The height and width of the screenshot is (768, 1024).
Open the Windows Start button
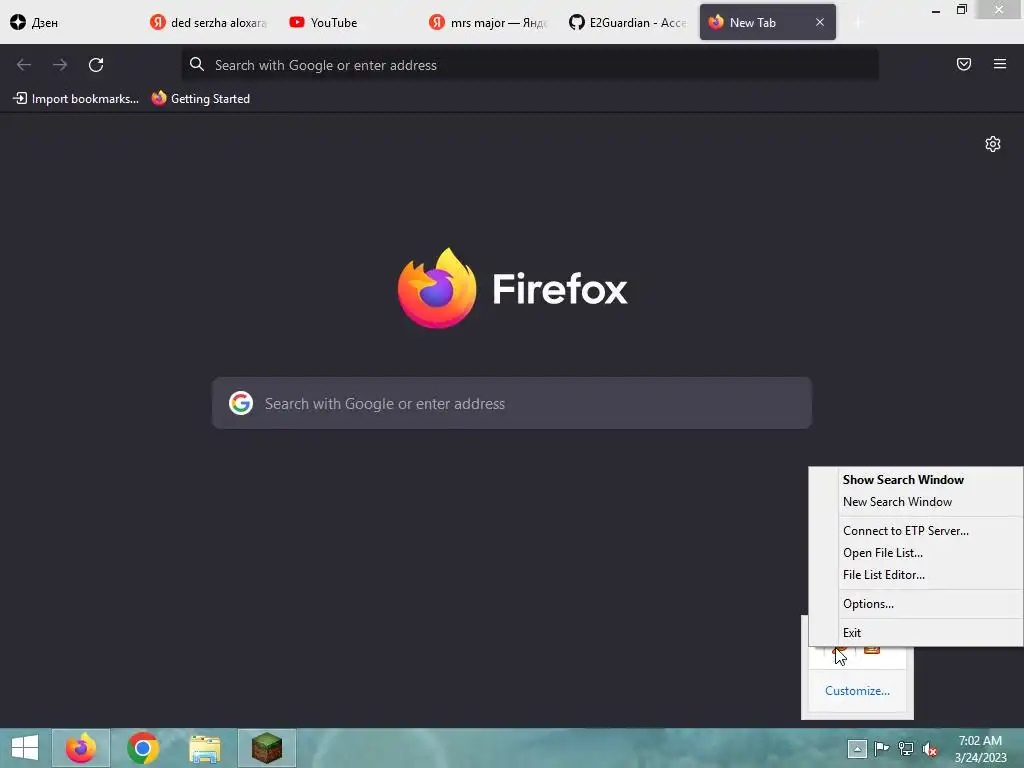(25, 748)
